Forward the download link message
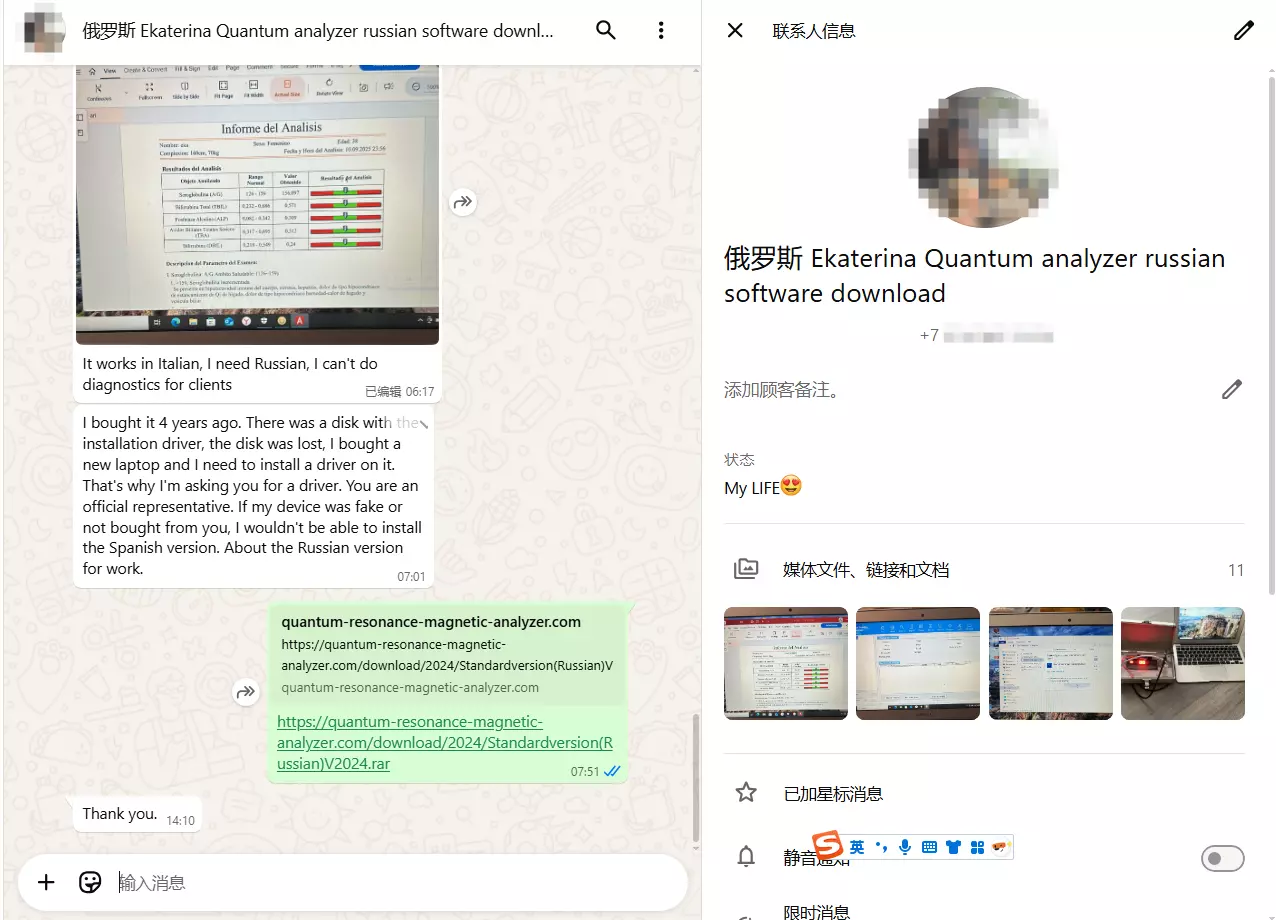The width and height of the screenshot is (1276, 920). click(x=246, y=691)
